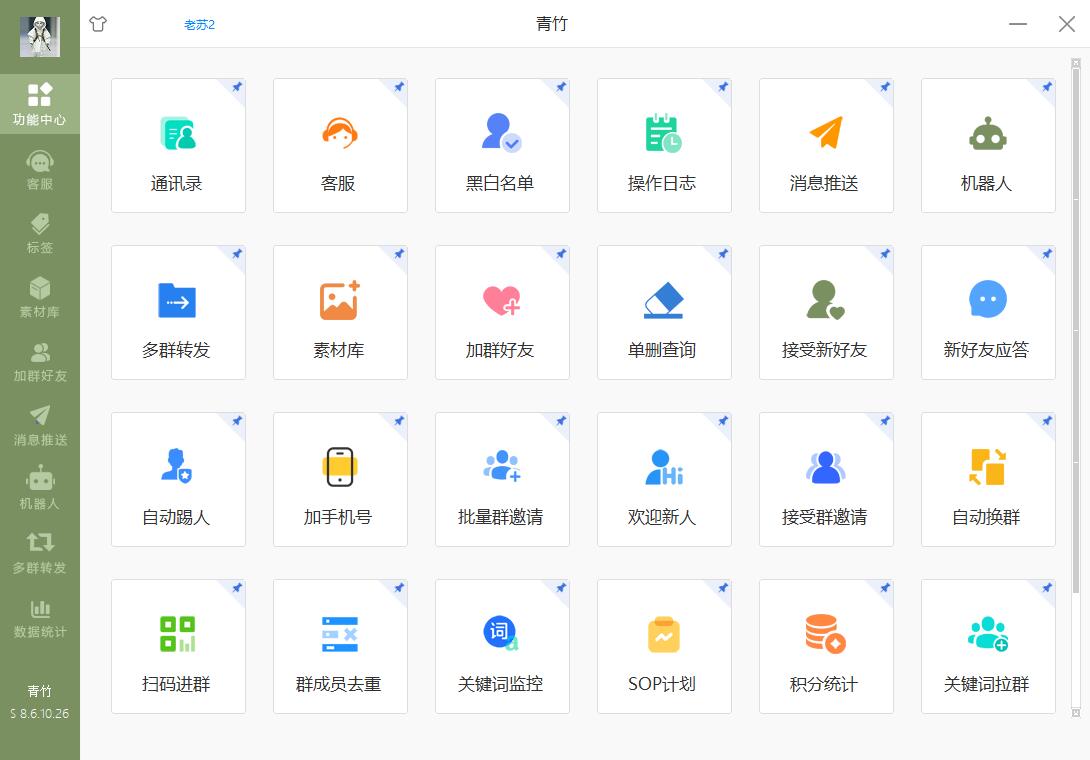Select the 老苏2 account tab

199,22
